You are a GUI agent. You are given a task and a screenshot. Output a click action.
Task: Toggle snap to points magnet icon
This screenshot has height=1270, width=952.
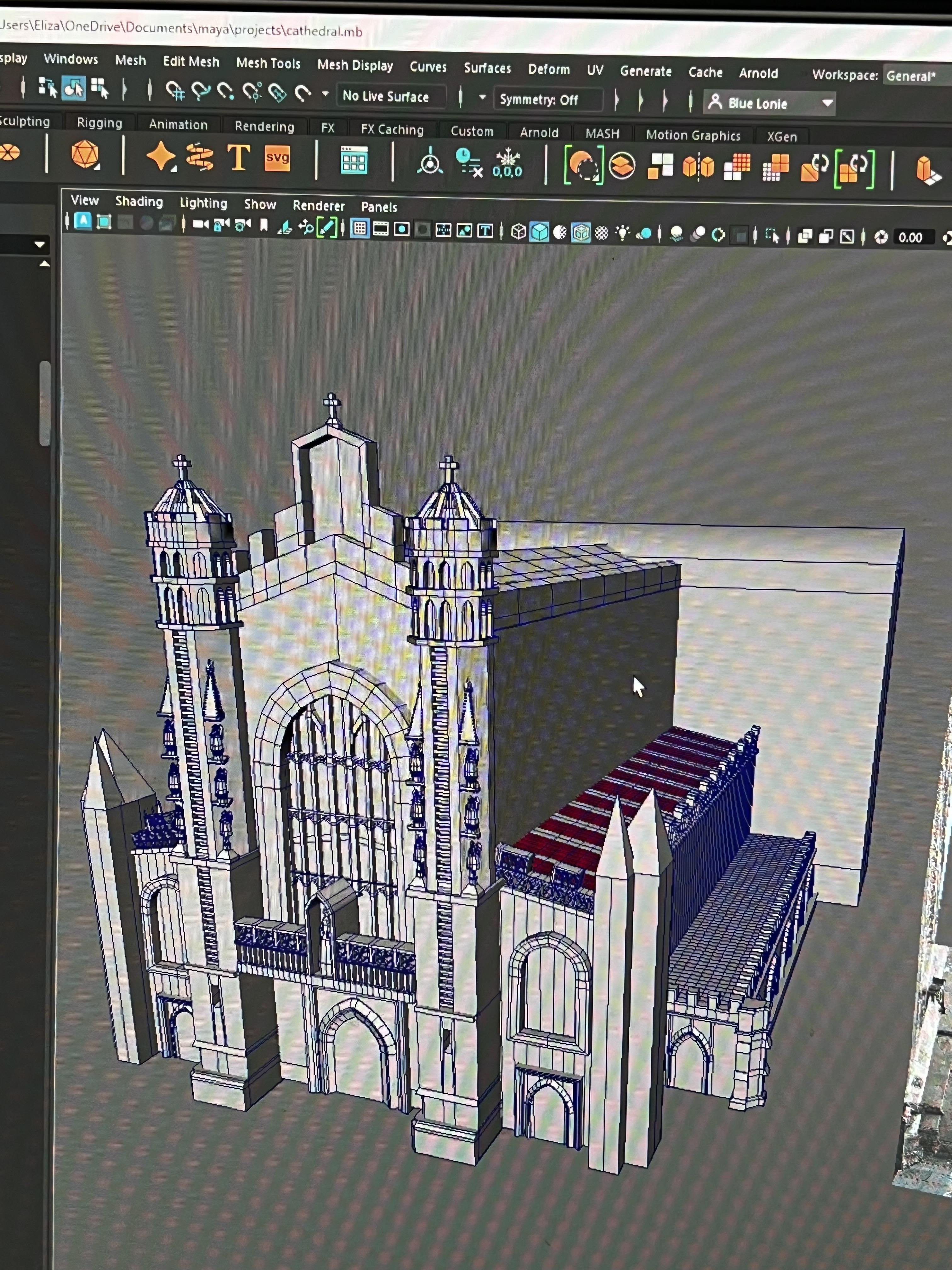click(226, 92)
